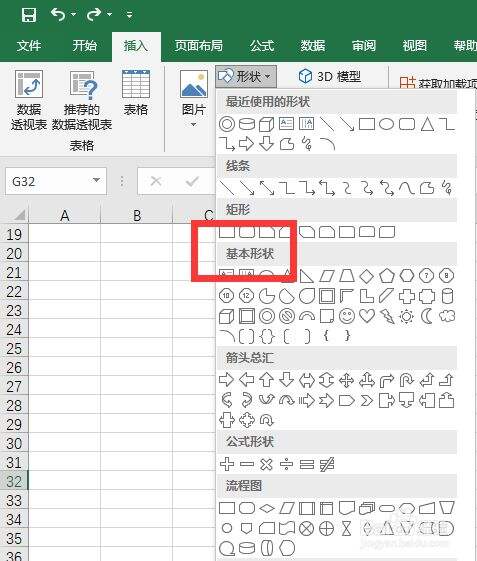Expand the Name Box dropdown arrow
Image resolution: width=477 pixels, height=561 pixels.
(x=96, y=180)
